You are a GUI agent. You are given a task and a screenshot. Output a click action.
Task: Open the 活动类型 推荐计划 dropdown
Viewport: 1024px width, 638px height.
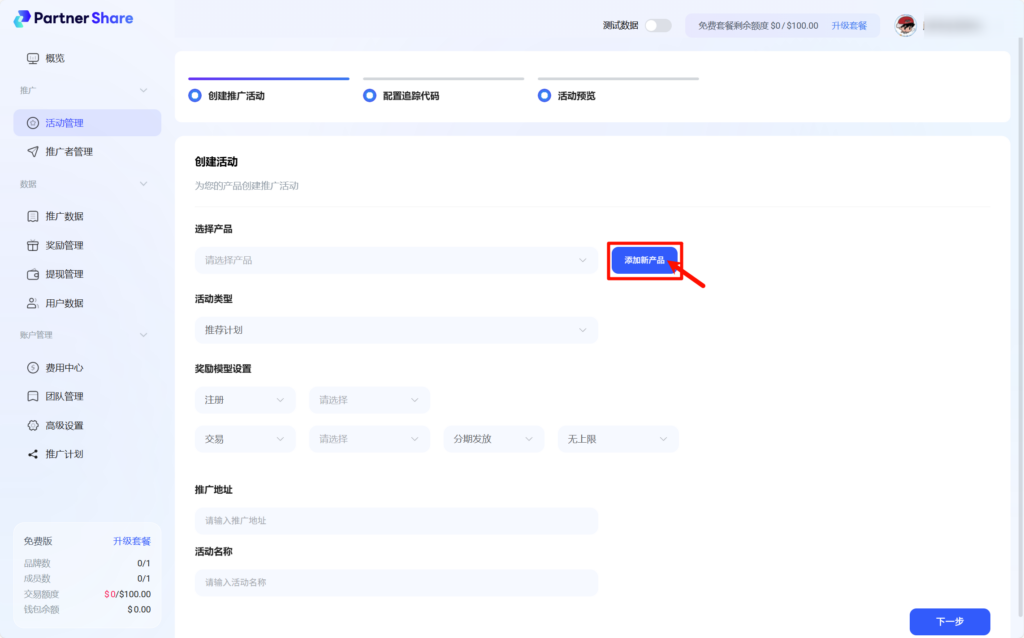(396, 330)
